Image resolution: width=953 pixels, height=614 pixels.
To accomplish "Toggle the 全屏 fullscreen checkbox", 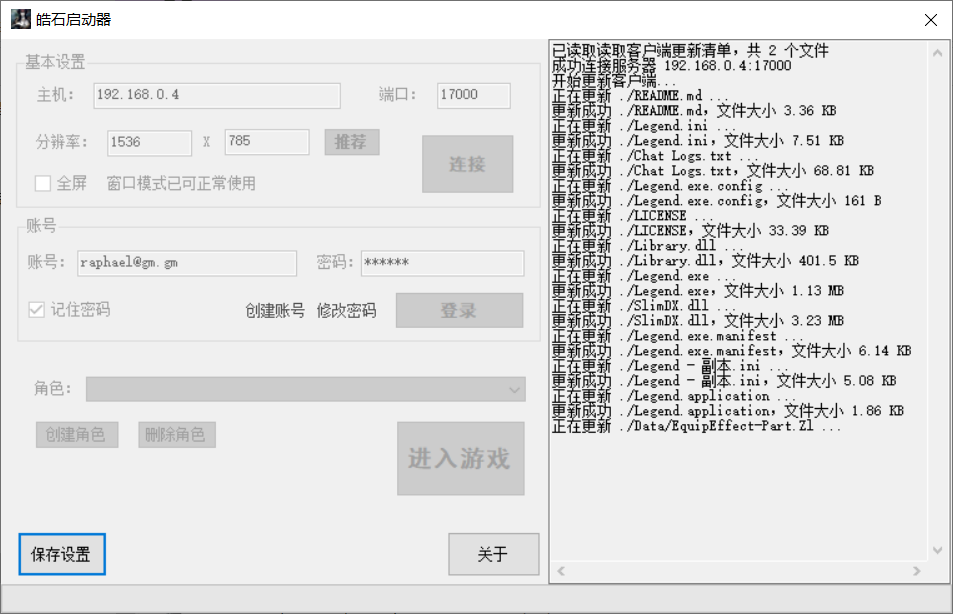I will [43, 183].
